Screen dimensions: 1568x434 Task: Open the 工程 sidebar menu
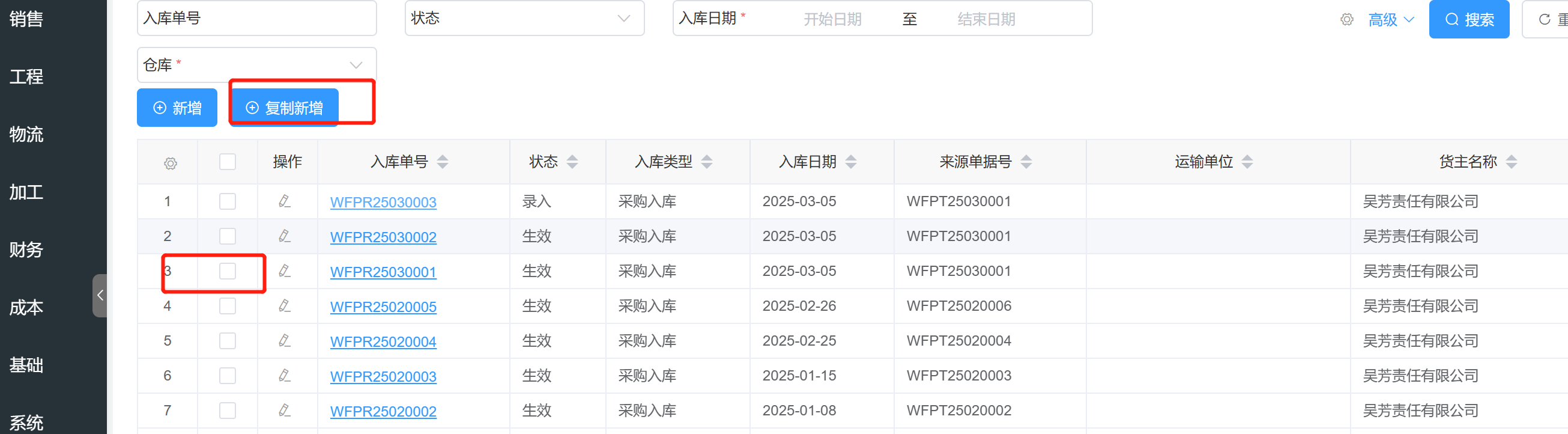tap(26, 76)
